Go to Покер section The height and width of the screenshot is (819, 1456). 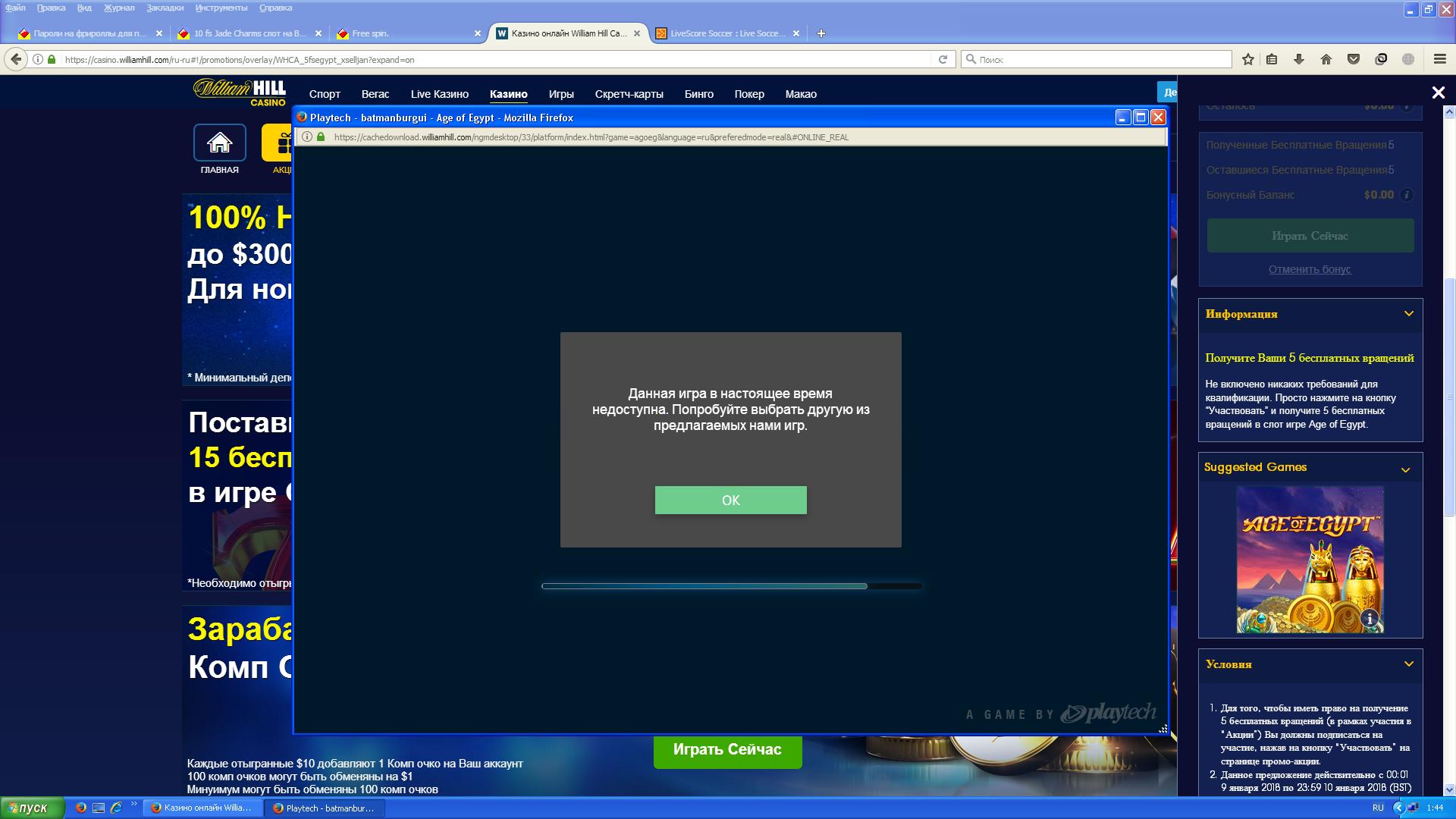tap(749, 94)
